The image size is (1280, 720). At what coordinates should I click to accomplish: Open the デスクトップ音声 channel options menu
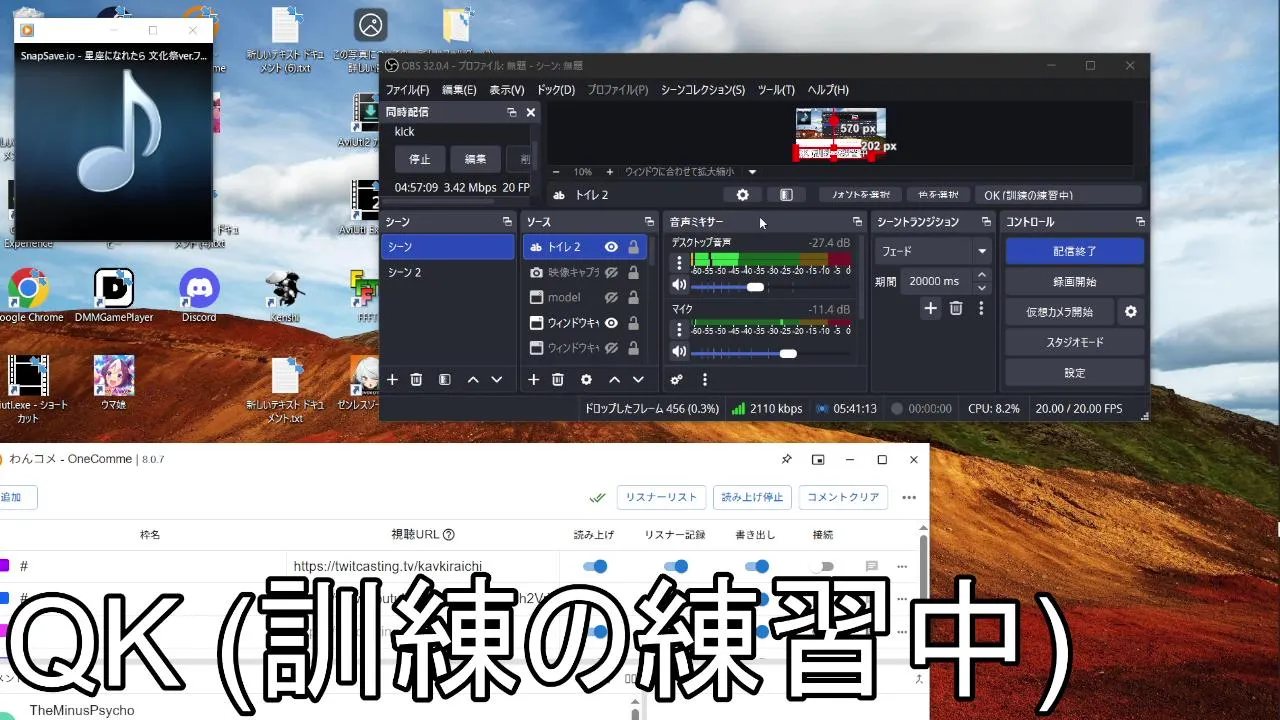680,263
